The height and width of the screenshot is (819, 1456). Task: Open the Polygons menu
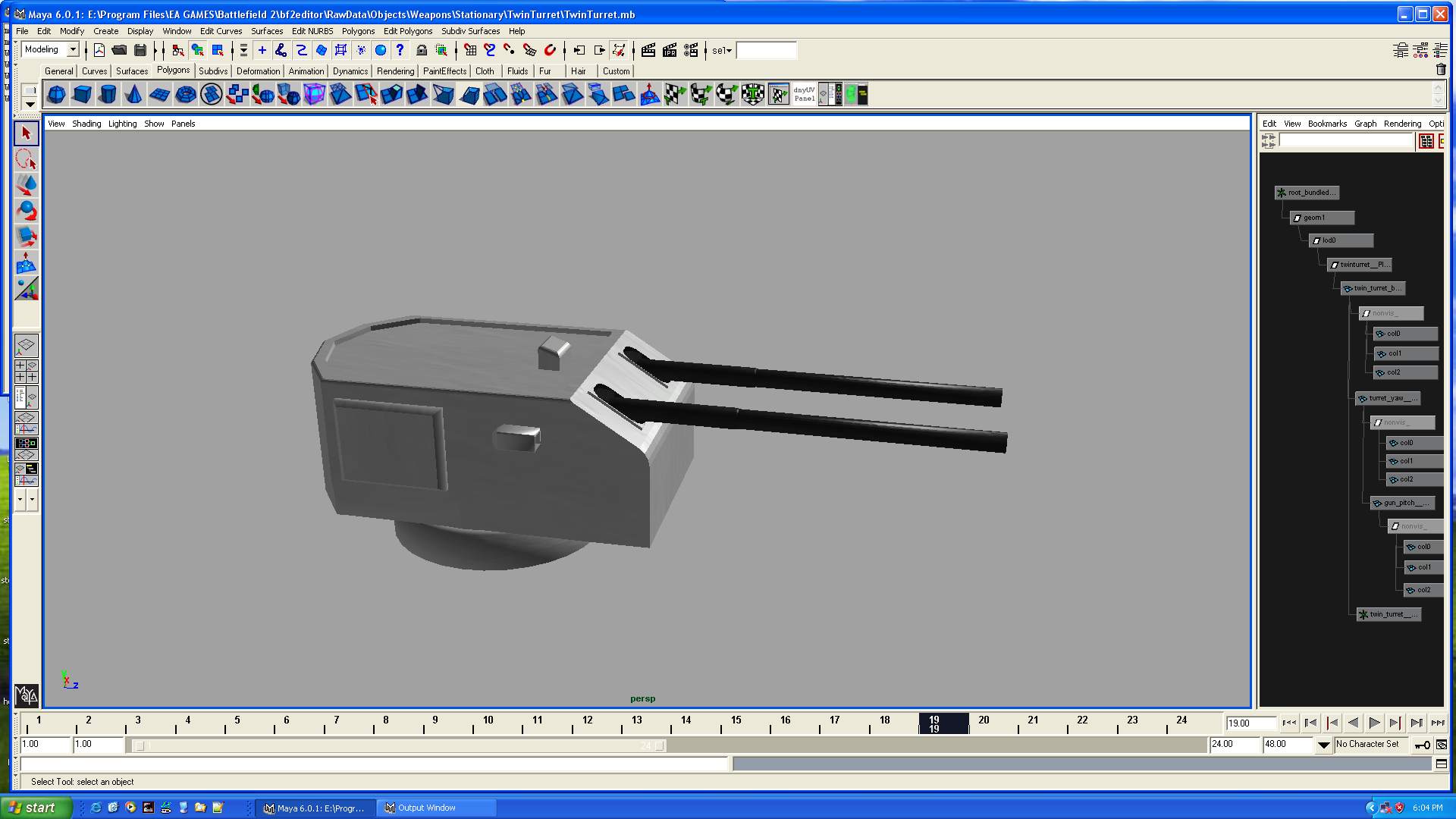(358, 31)
